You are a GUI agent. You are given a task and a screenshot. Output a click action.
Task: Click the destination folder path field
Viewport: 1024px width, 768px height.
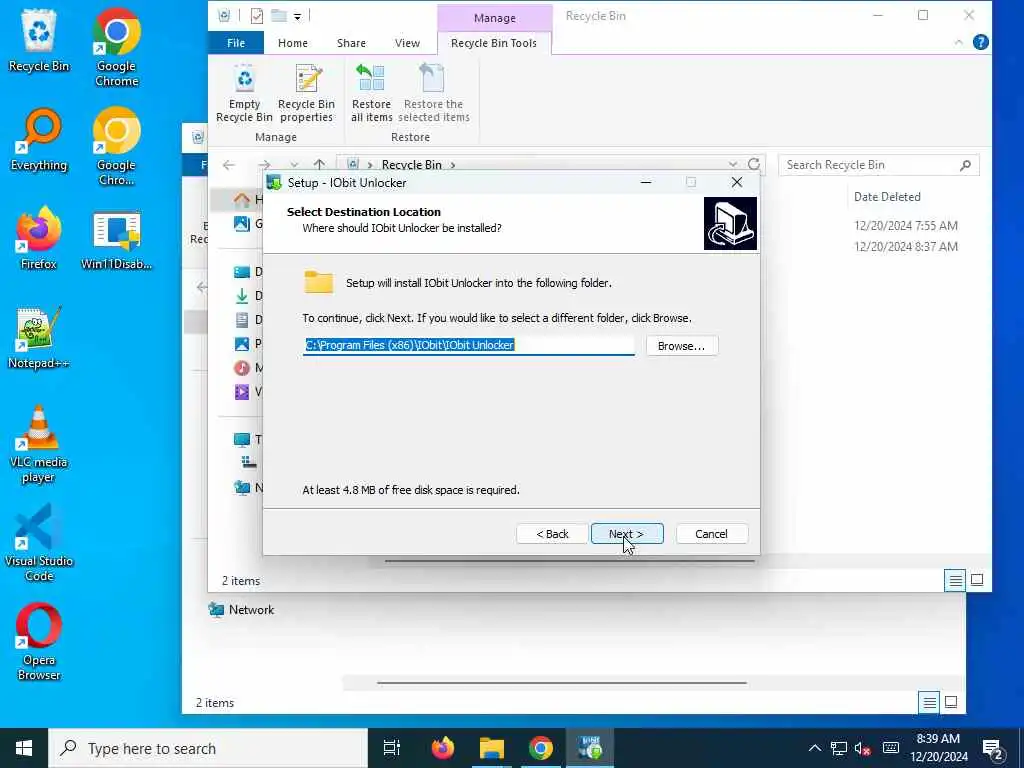[468, 345]
